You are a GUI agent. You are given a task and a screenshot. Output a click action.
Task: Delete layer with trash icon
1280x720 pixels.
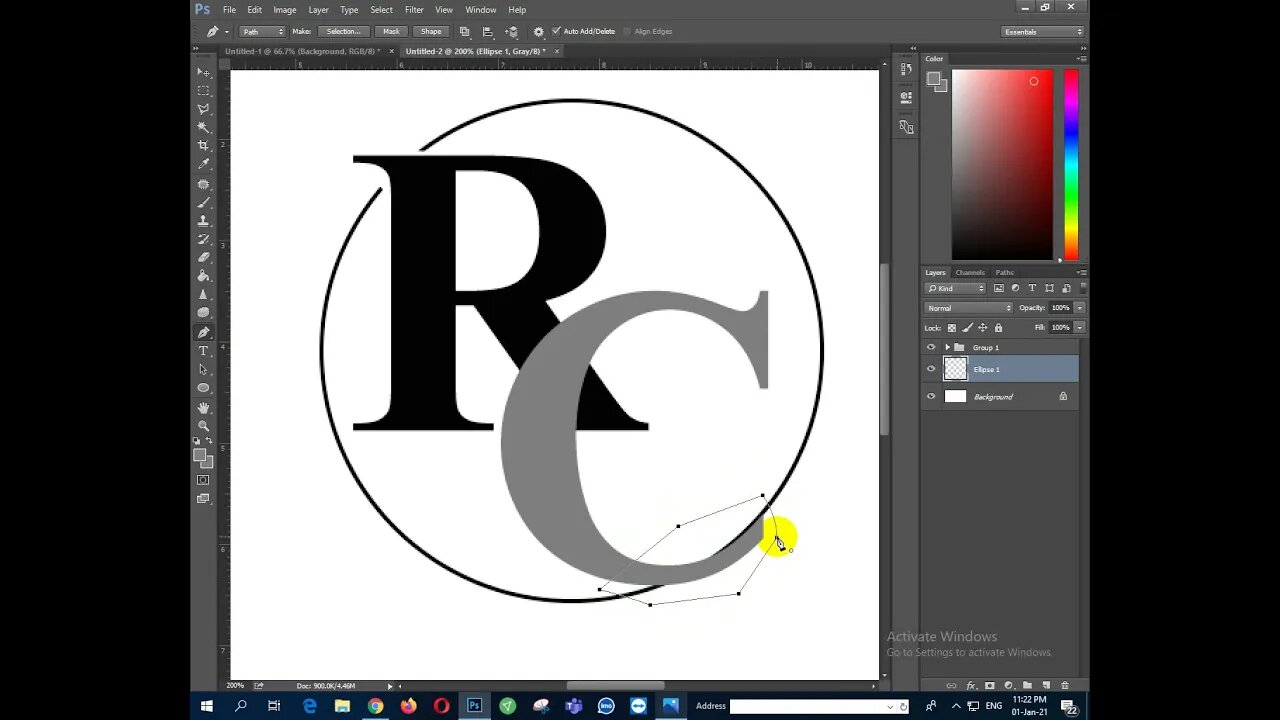click(1065, 686)
